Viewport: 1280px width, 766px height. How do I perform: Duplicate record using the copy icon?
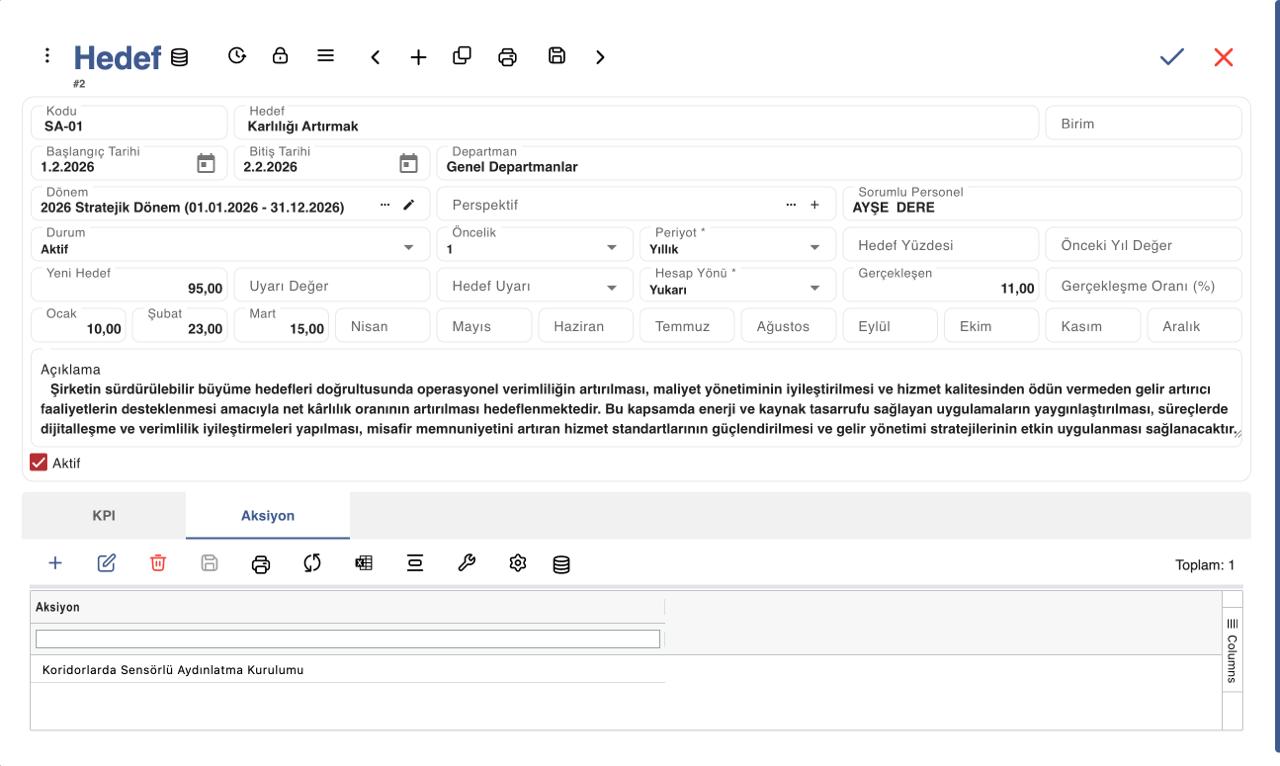point(462,56)
